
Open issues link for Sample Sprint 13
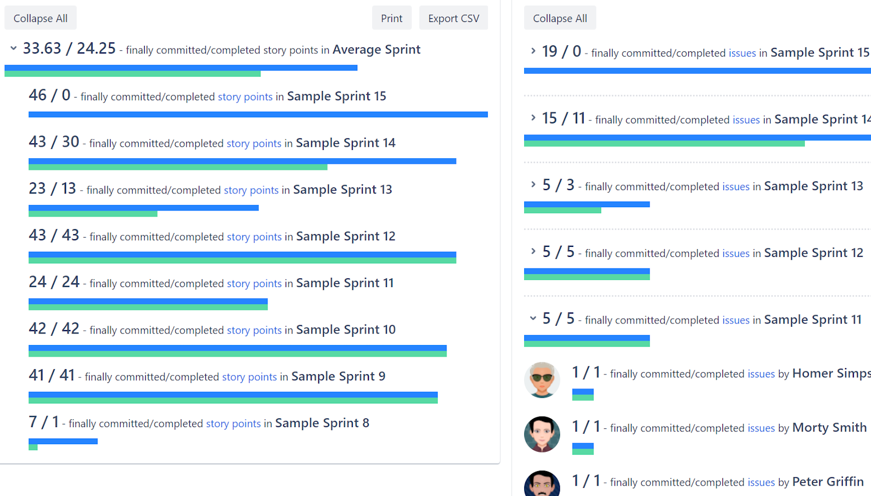point(735,187)
